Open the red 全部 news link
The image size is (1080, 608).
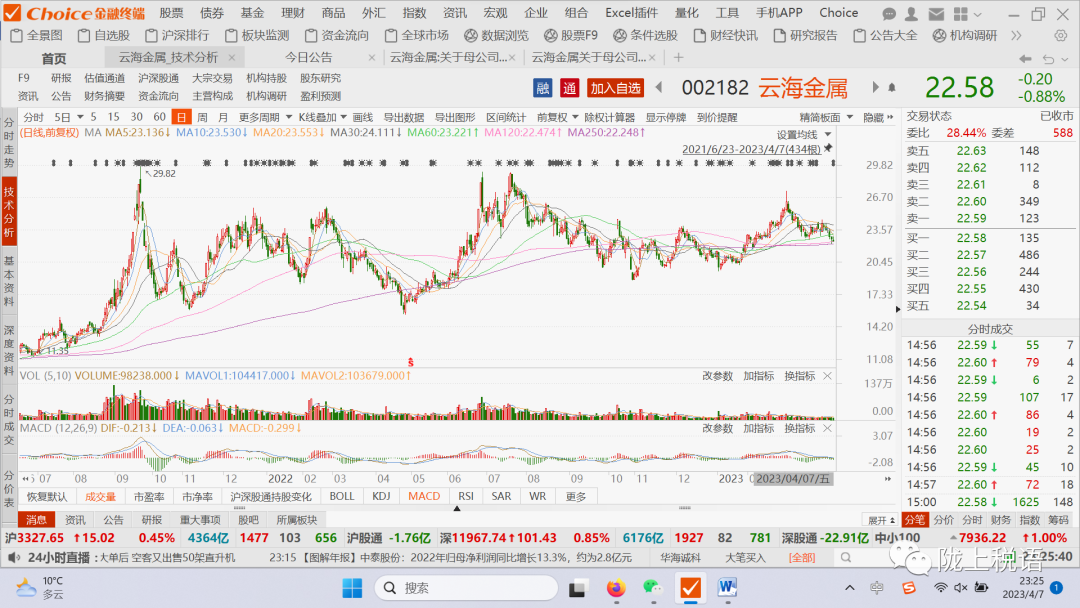pyautogui.click(x=802, y=558)
